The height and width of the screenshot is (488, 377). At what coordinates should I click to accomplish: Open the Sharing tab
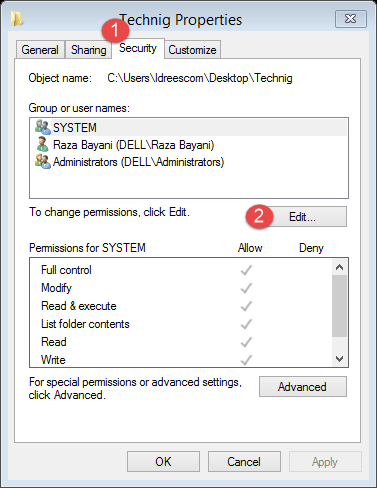point(88,50)
